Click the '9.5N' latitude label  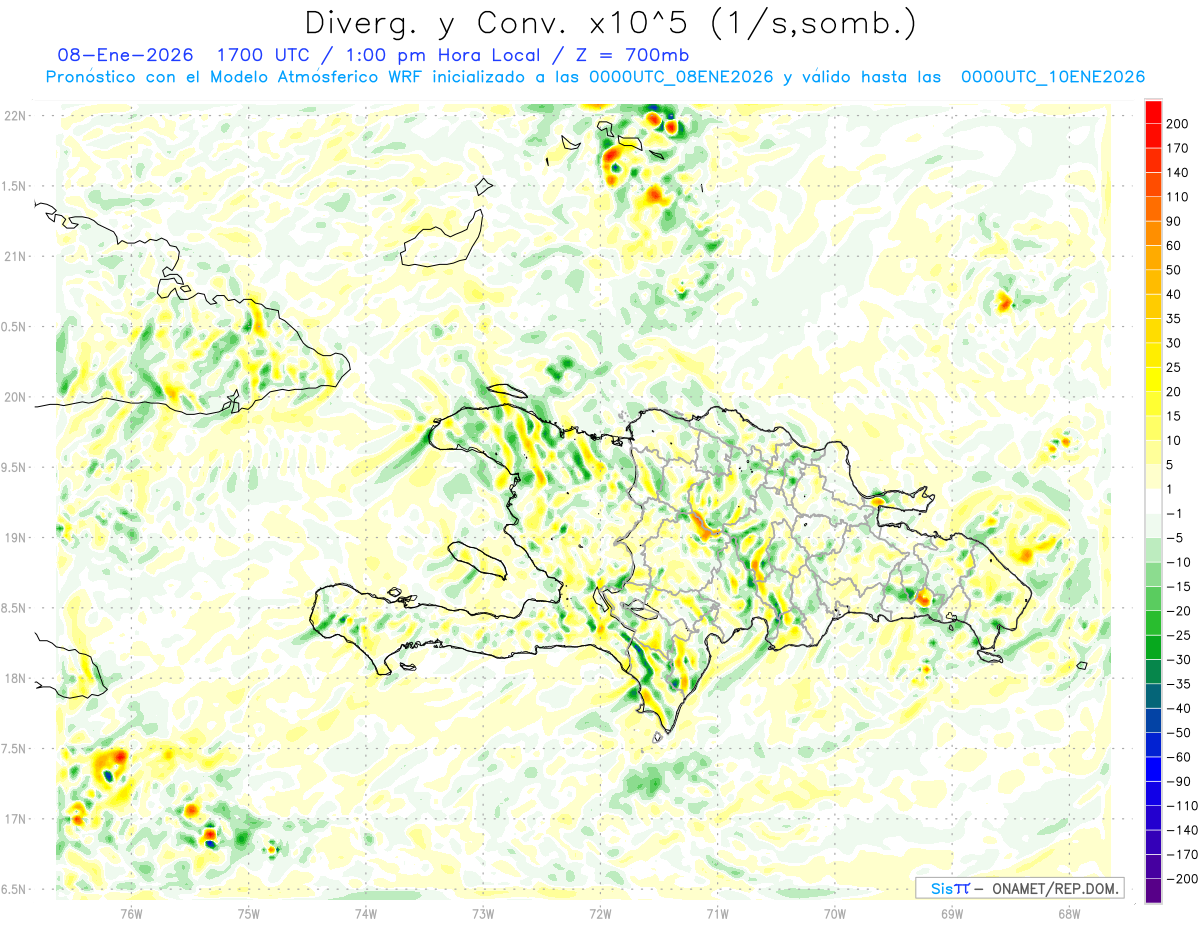(x=14, y=467)
